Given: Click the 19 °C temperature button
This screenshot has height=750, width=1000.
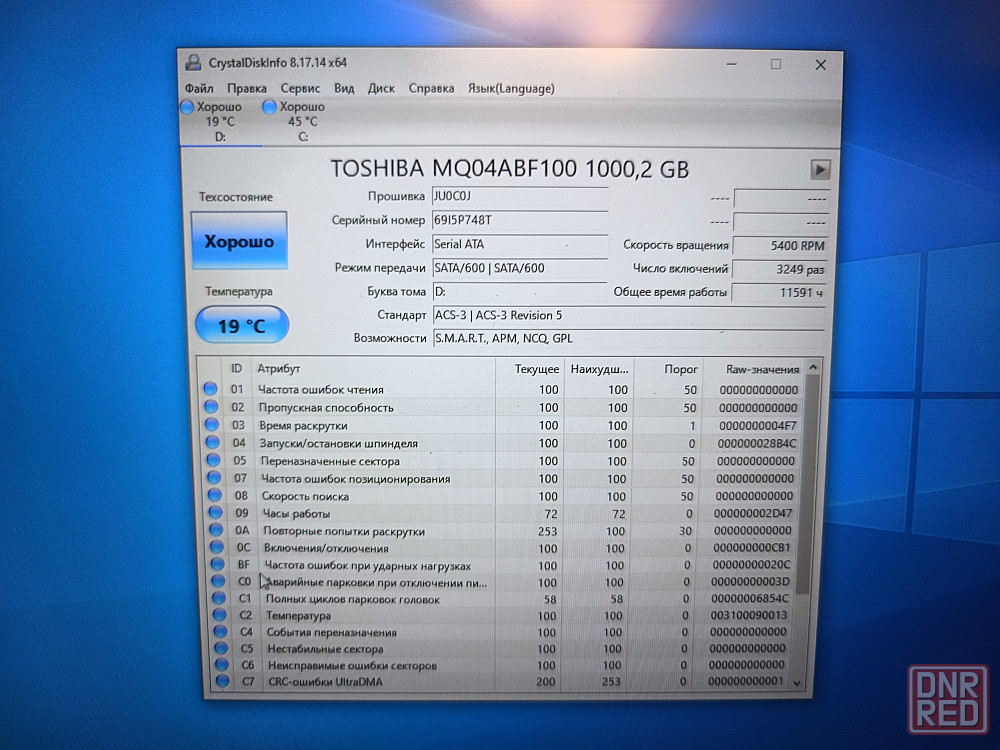Looking at the screenshot, I should (x=241, y=325).
